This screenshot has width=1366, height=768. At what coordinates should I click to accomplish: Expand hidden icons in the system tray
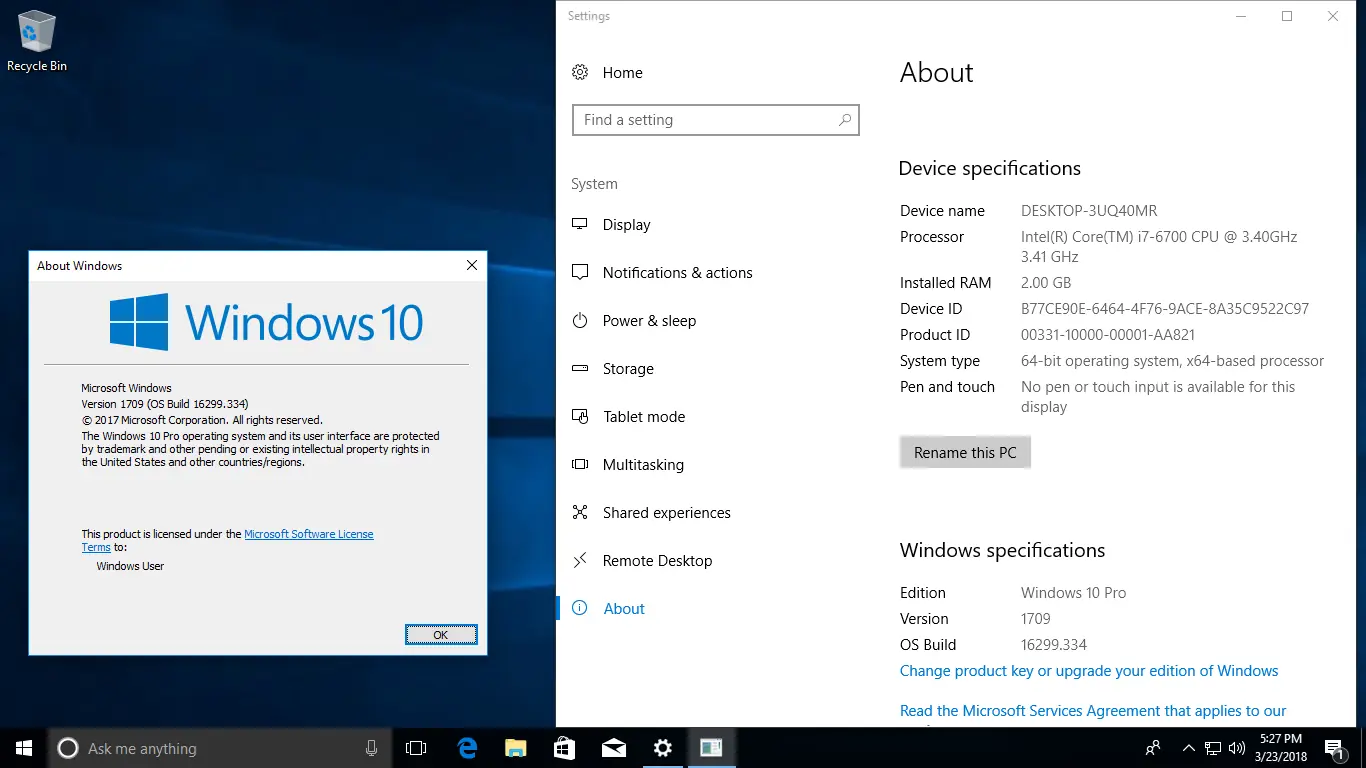tap(1189, 747)
